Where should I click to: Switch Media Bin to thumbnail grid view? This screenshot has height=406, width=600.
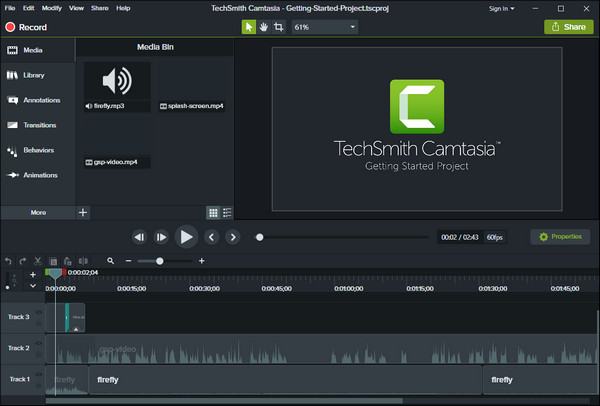pyautogui.click(x=213, y=213)
